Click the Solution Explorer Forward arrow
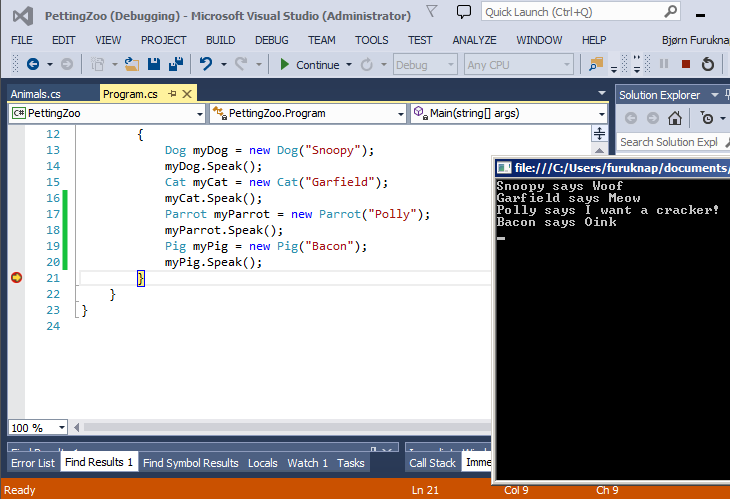Screen dimensions: 730x499 (653, 118)
